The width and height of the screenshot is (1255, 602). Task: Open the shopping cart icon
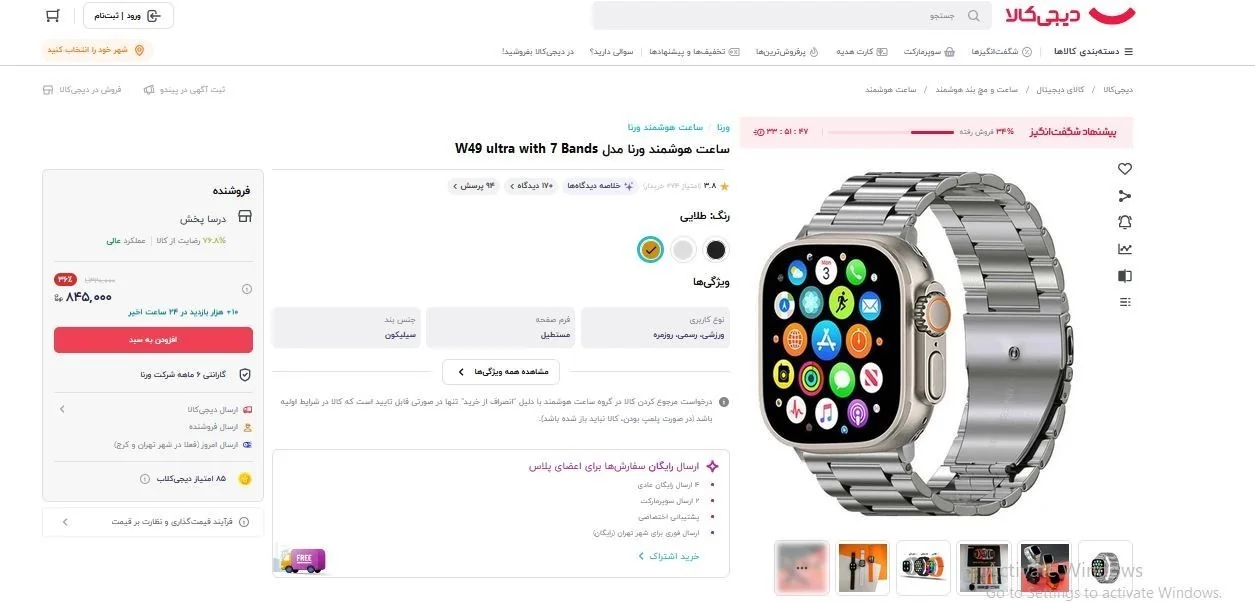53,16
